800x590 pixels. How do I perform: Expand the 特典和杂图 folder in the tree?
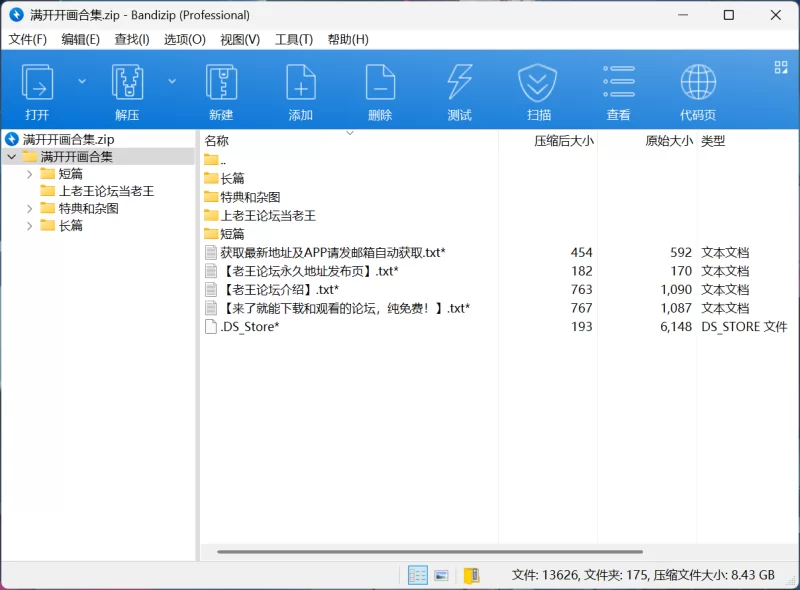[29, 209]
